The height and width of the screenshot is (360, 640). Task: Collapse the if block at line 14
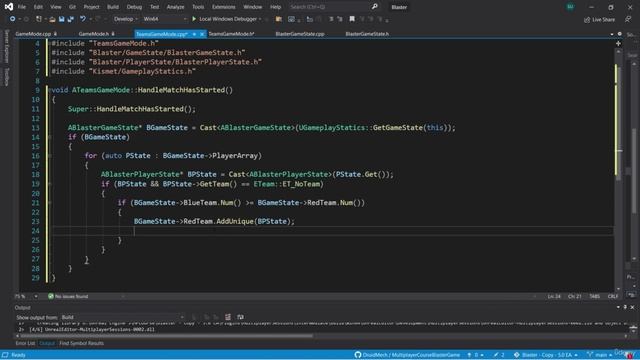click(50, 137)
